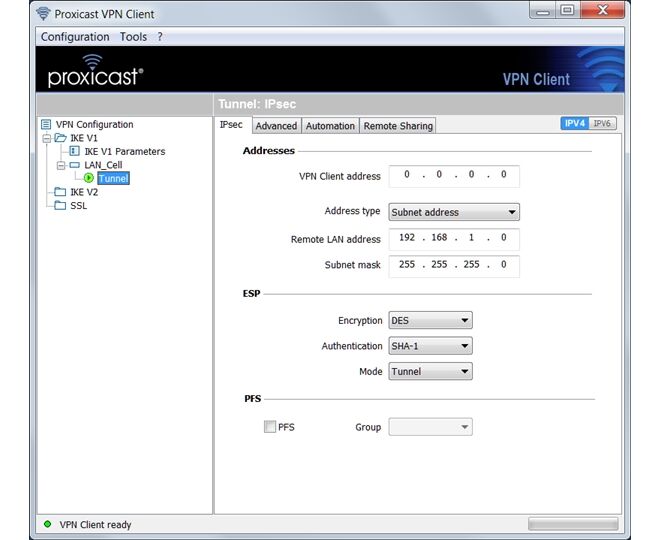Screen dimensions: 660x540
Task: Click the LAN_Cell gateway icon
Action: 75,165
